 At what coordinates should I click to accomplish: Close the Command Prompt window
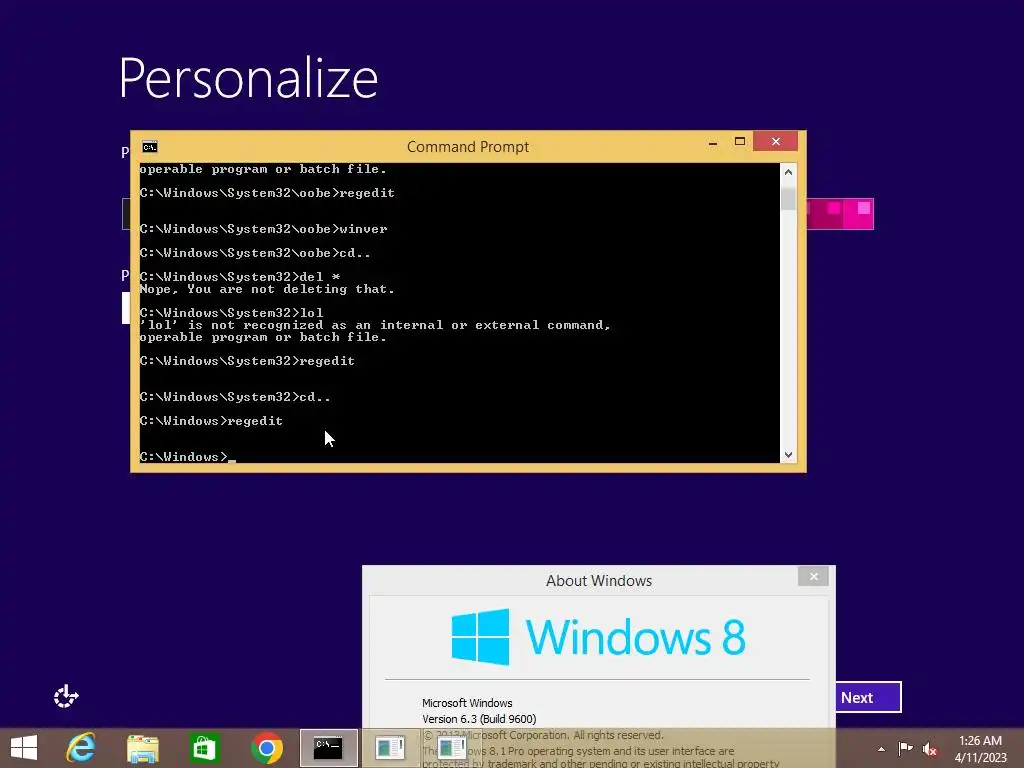[x=775, y=141]
